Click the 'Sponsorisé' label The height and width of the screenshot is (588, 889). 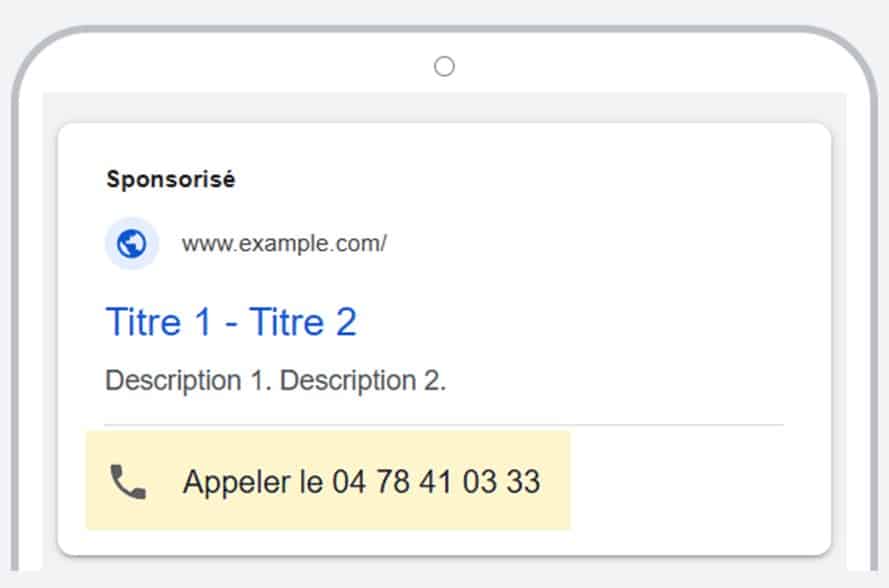171,179
